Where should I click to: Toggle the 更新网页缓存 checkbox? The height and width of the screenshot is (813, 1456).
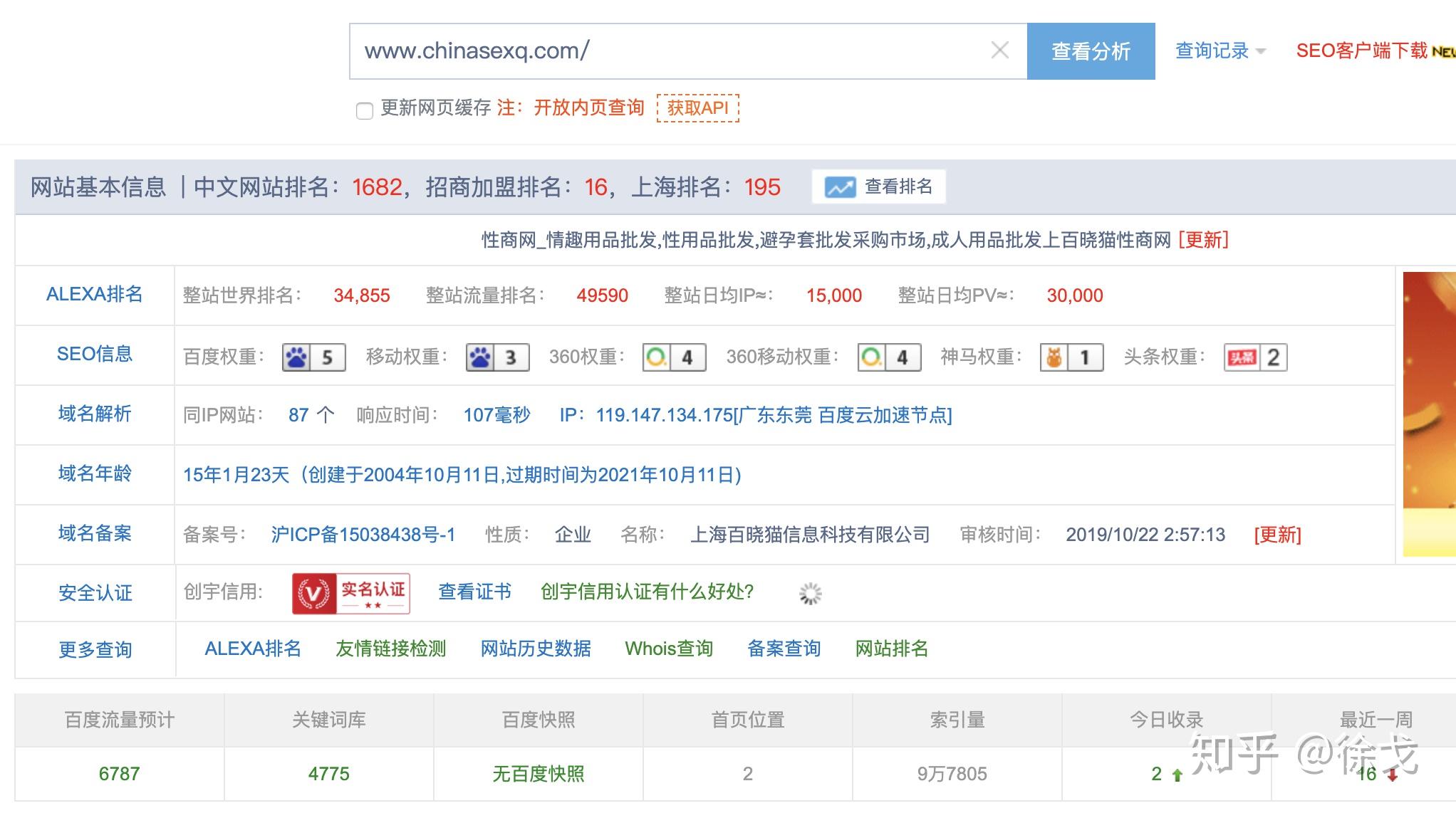click(x=365, y=110)
